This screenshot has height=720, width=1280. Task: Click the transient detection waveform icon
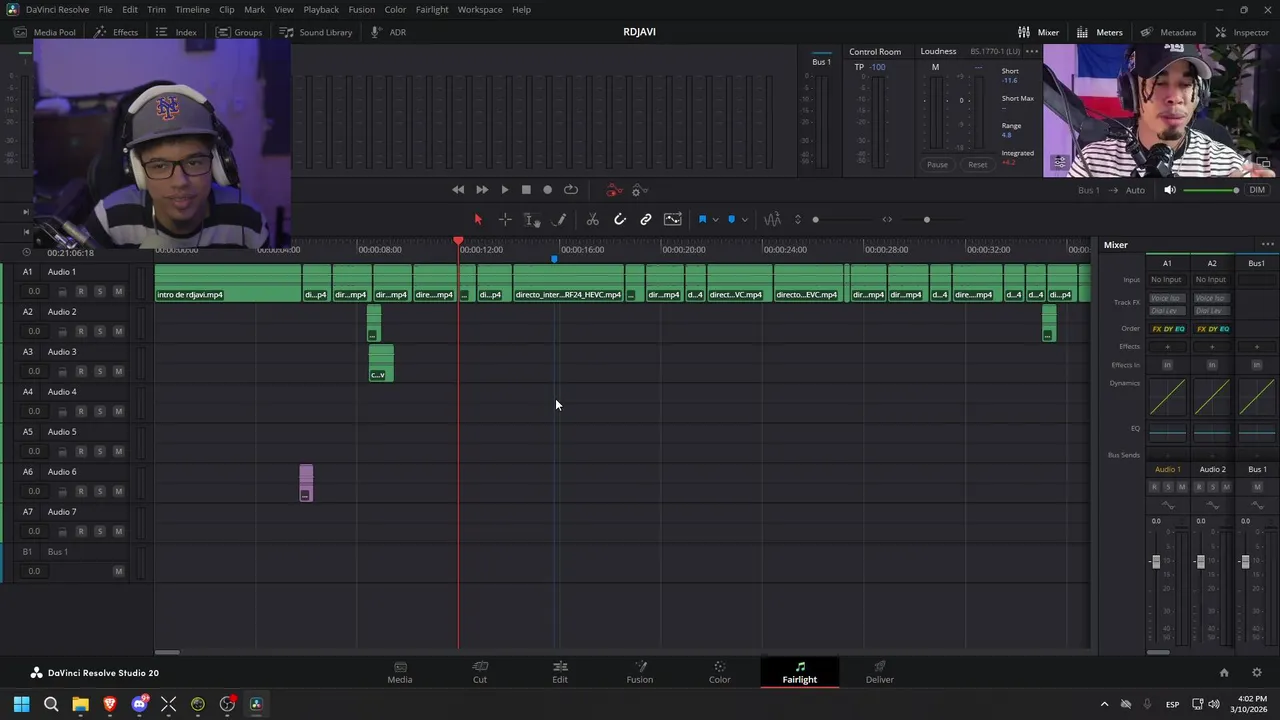(x=772, y=219)
